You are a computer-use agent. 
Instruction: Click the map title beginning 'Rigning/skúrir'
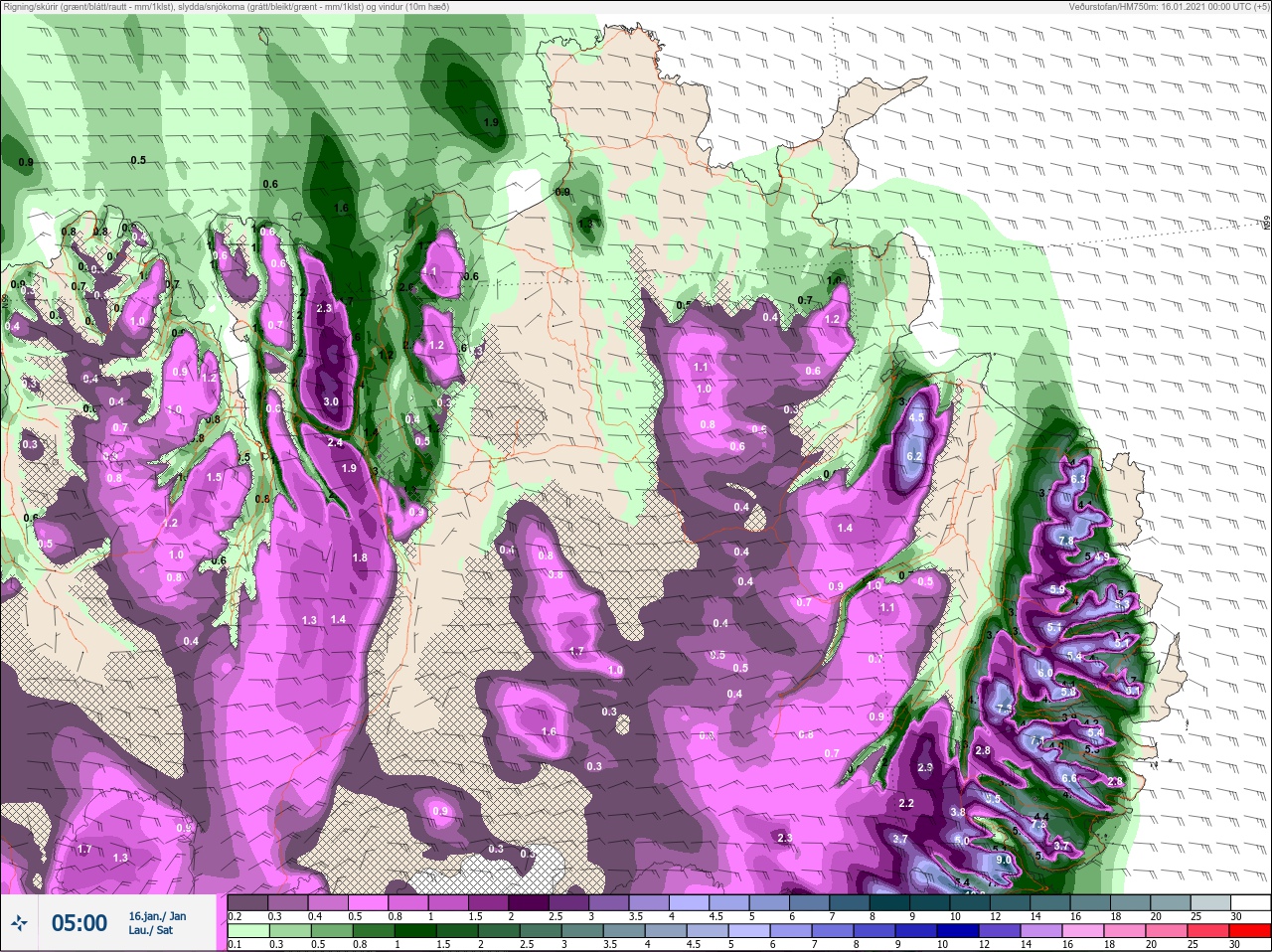[227, 6]
